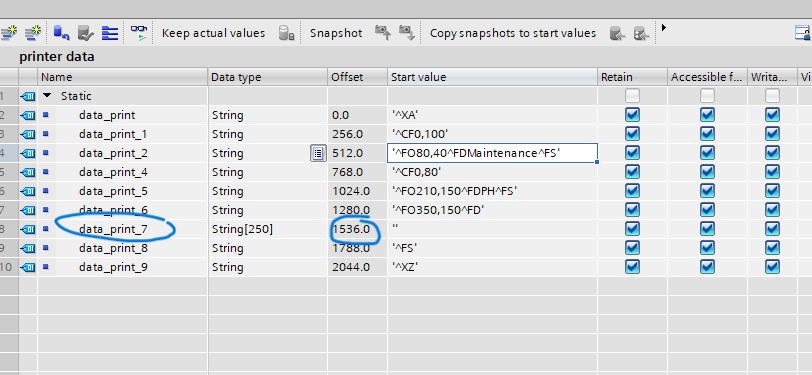Click the Writa... column header
812x375 pixels.
coord(772,77)
